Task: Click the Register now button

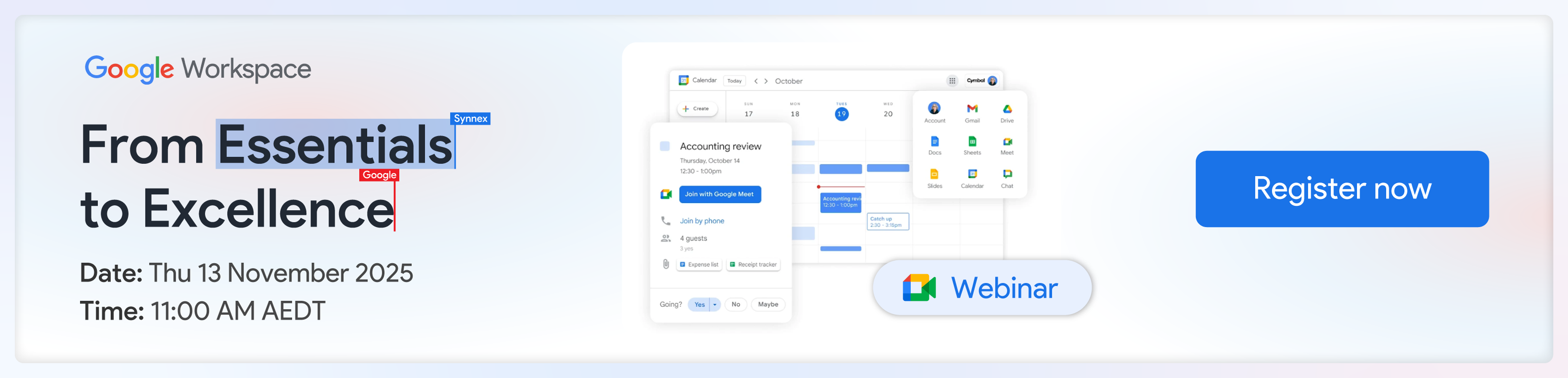Action: (1342, 189)
